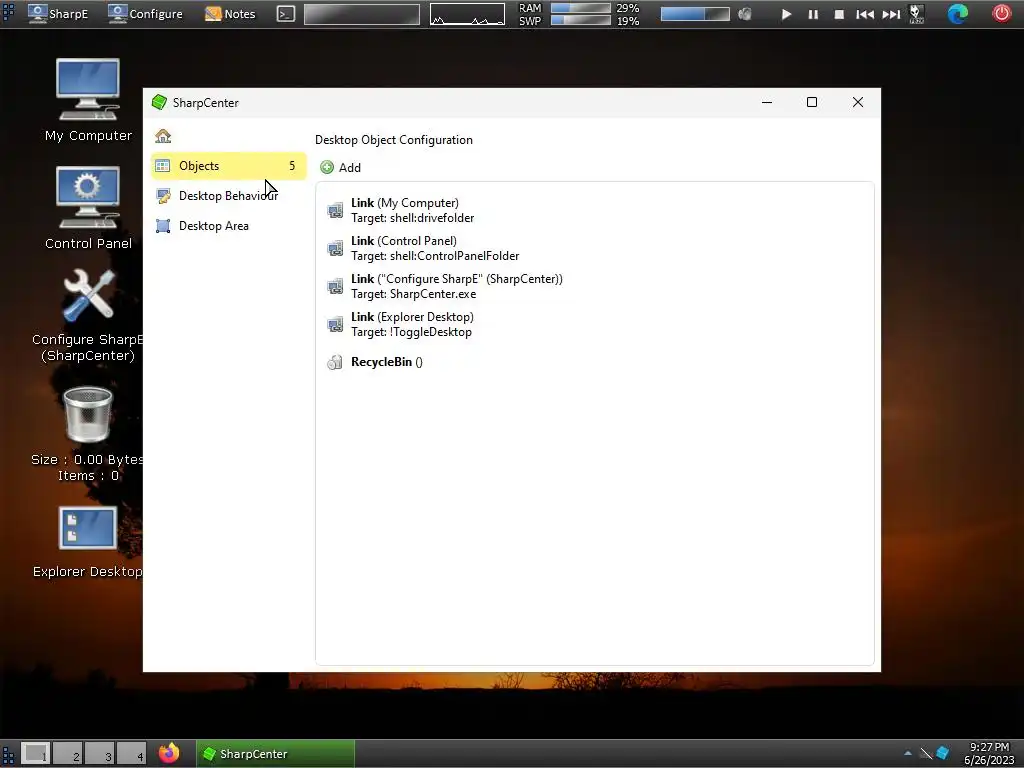The height and width of the screenshot is (768, 1024).
Task: Launch Microsoft Edge from top bar
Action: point(957,14)
